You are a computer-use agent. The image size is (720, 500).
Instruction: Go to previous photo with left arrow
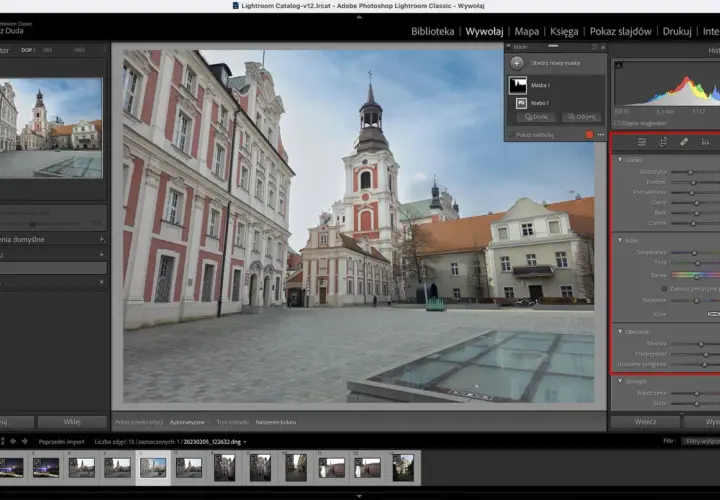click(13, 441)
